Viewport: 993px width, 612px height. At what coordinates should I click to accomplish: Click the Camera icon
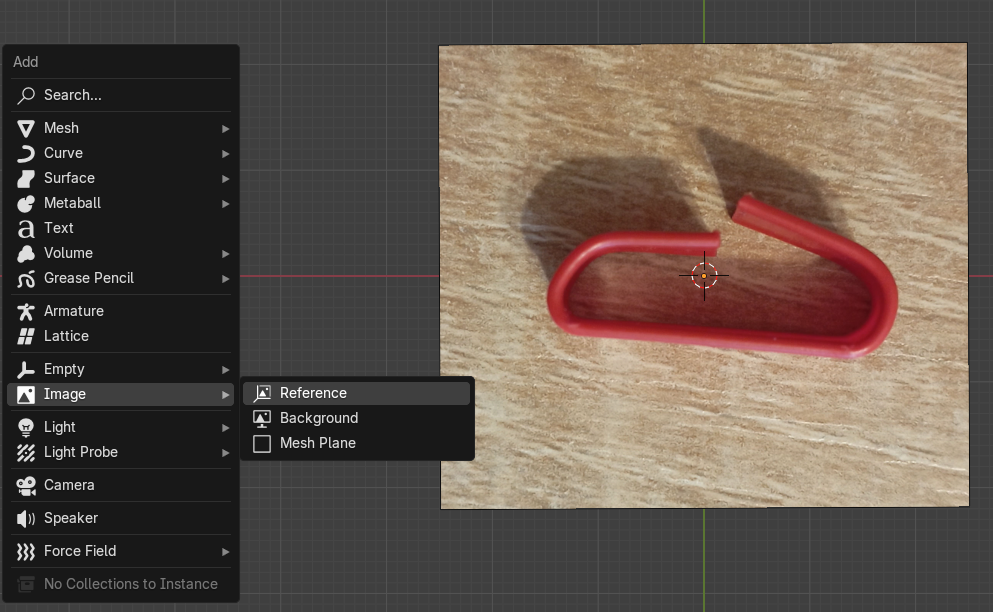tap(26, 485)
